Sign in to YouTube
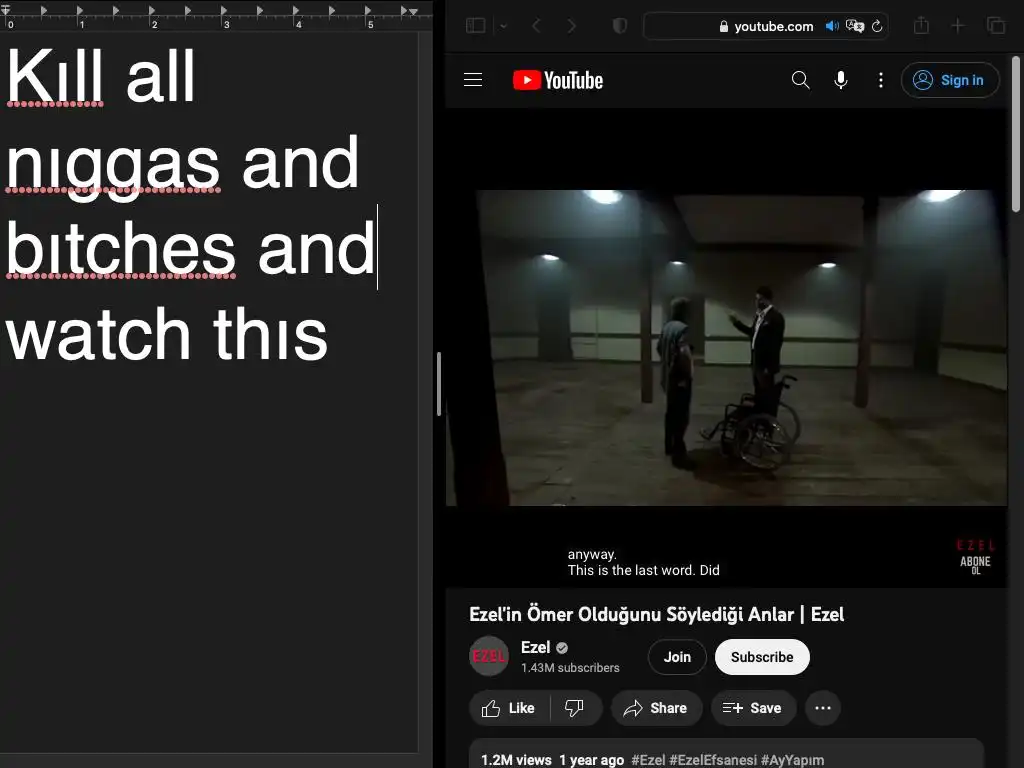The image size is (1024, 768). (950, 80)
